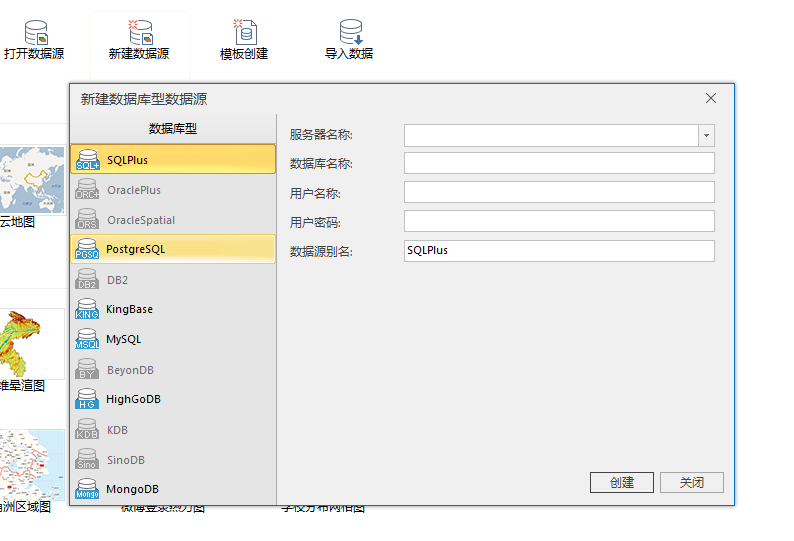The image size is (794, 541).
Task: Click the 数据库型 list header
Action: pos(173,129)
